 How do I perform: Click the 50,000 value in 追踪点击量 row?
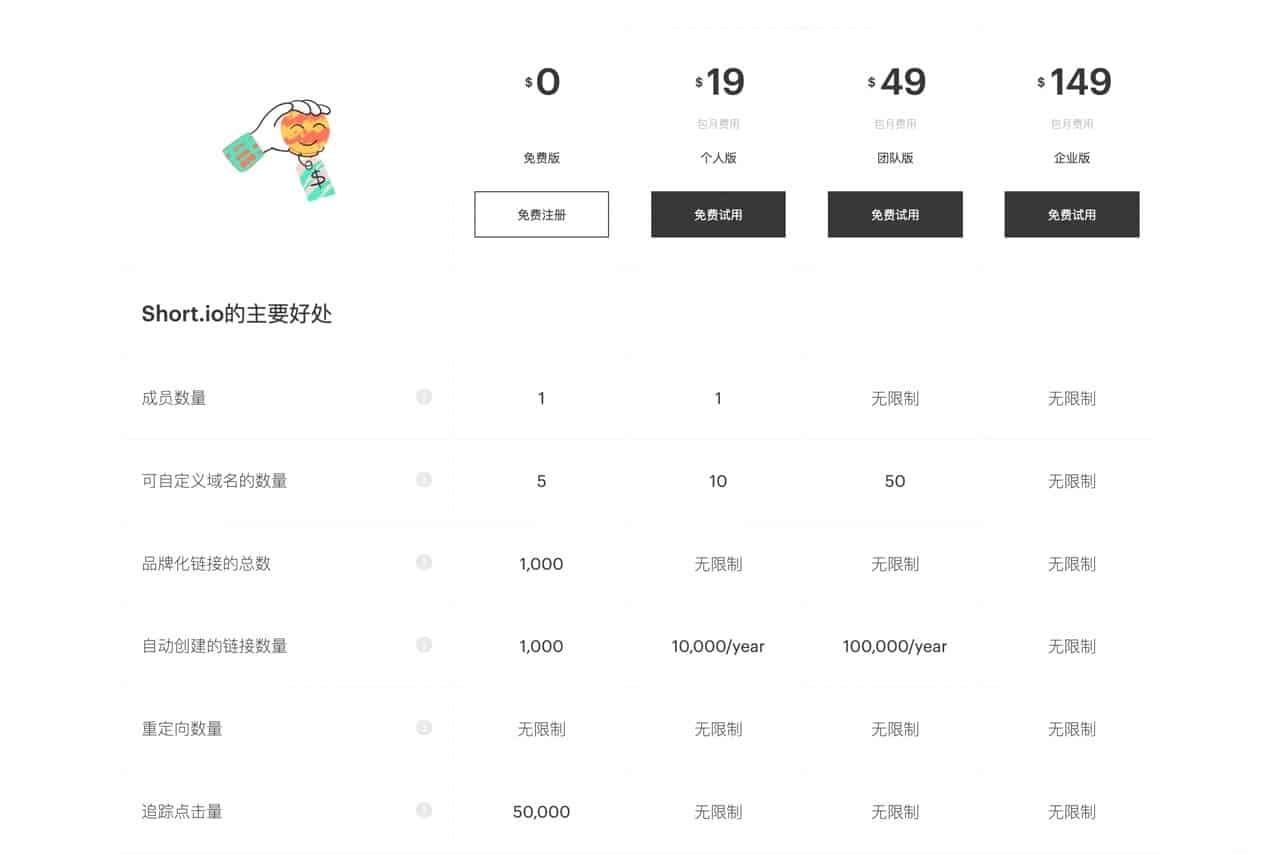click(541, 812)
